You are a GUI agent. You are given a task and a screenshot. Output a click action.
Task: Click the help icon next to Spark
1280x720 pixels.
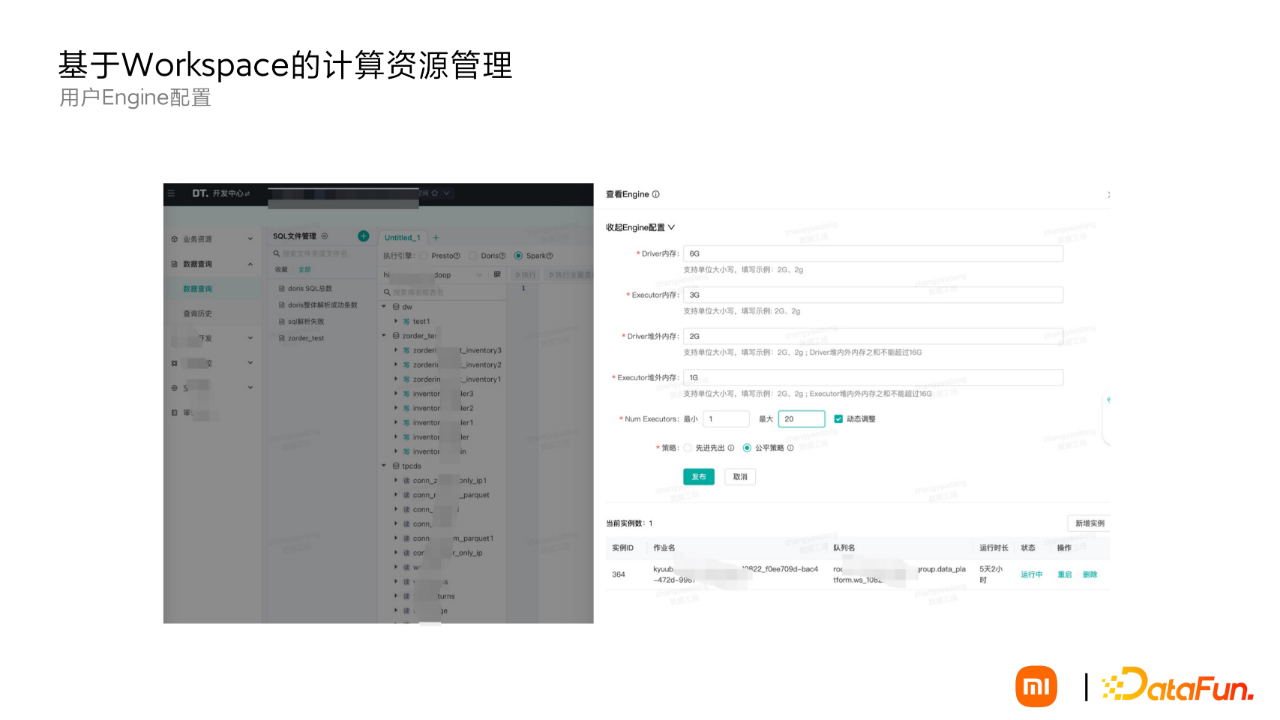(549, 255)
